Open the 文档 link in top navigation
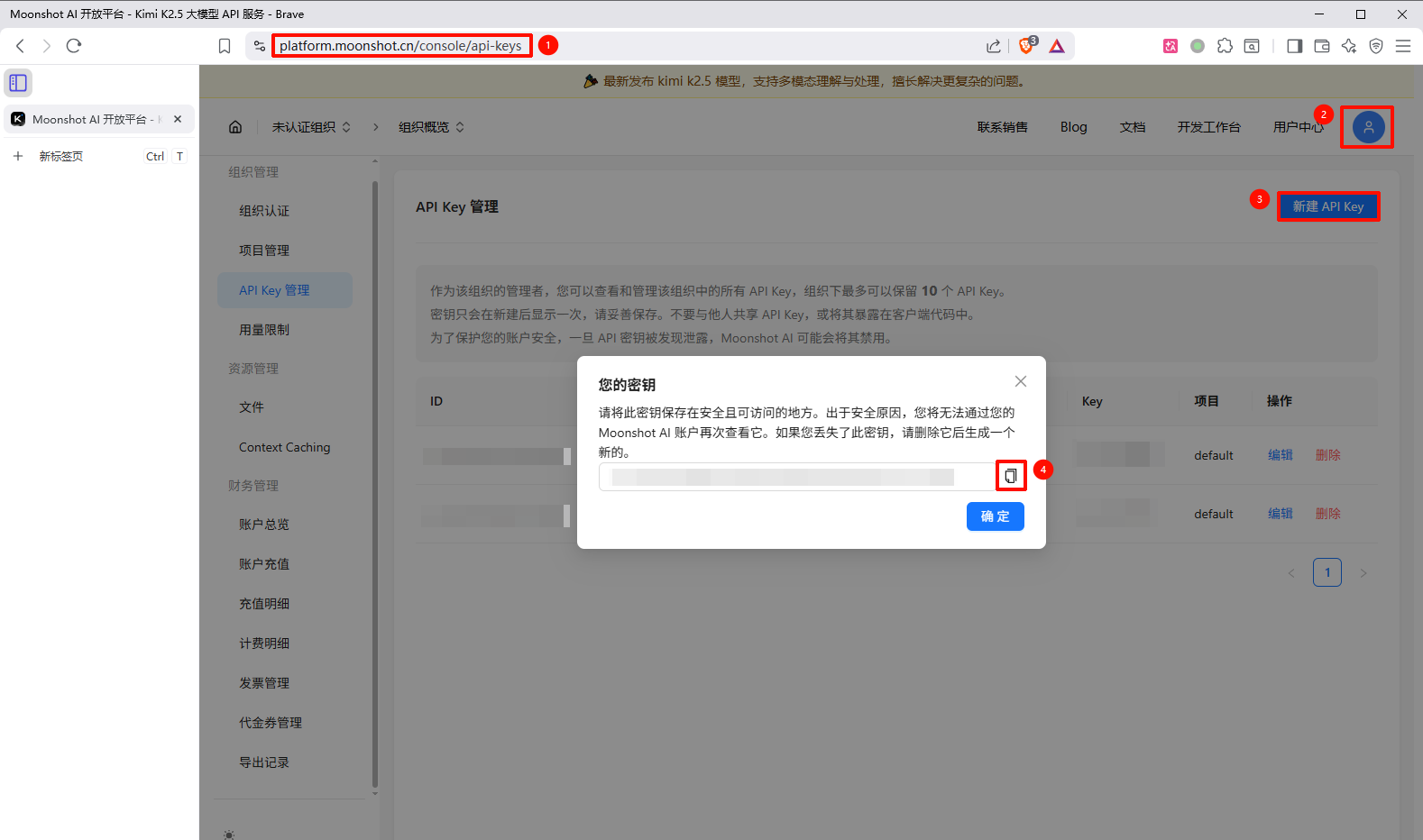 tap(1132, 127)
